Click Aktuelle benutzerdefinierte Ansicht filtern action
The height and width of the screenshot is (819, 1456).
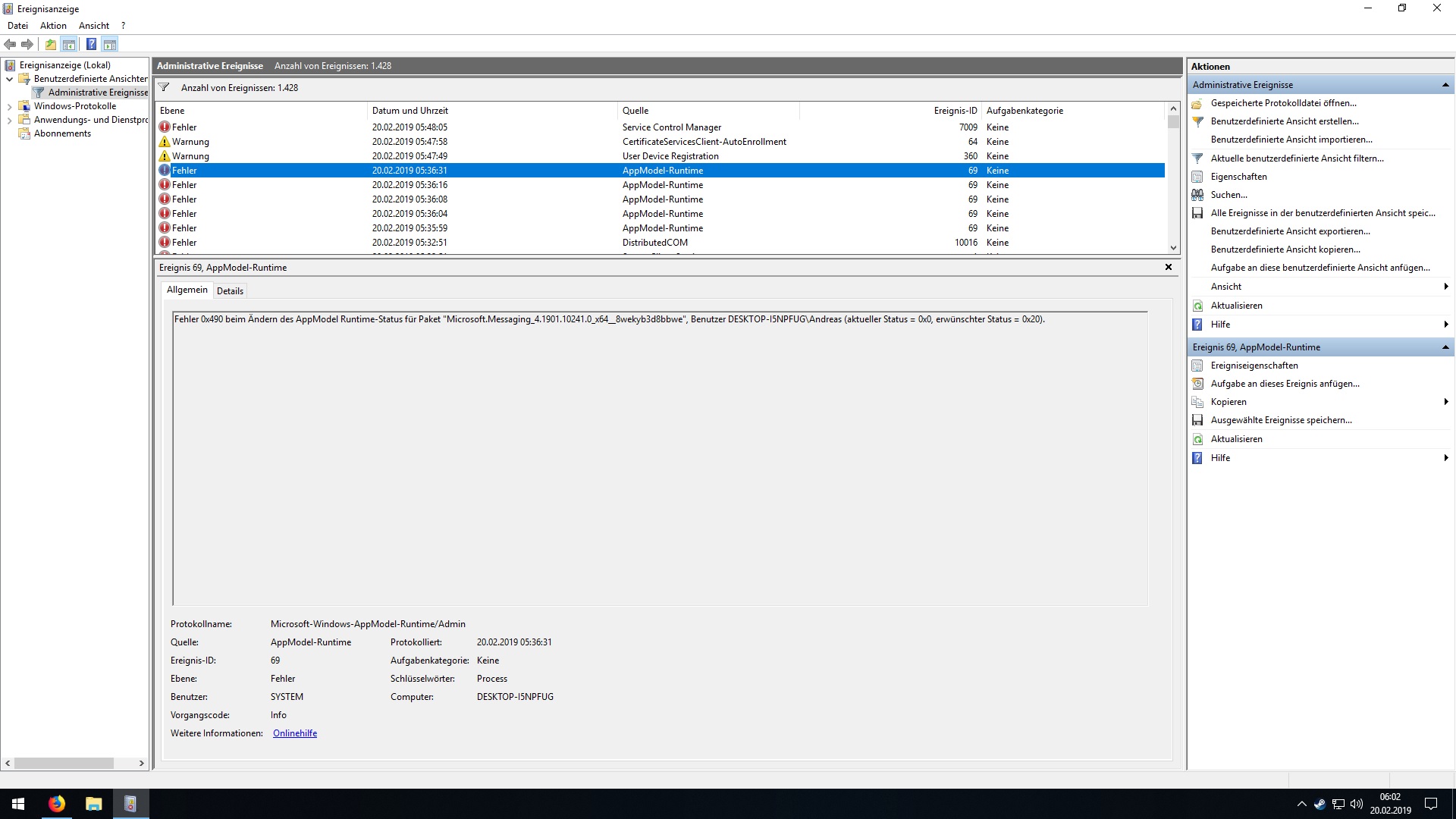[x=1297, y=158]
